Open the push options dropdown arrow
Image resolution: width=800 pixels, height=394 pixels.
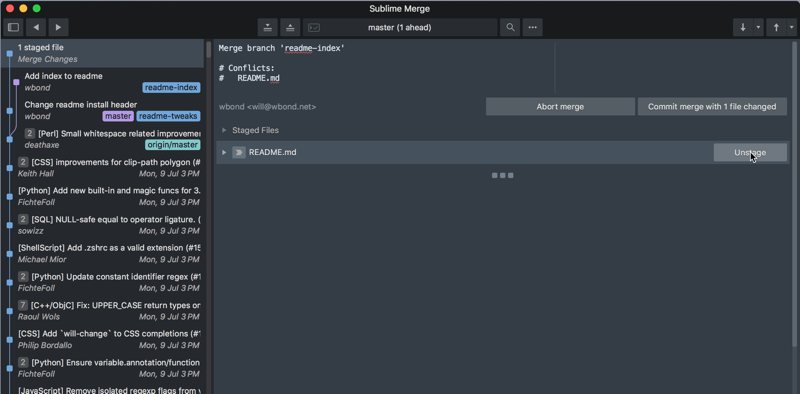(792, 28)
